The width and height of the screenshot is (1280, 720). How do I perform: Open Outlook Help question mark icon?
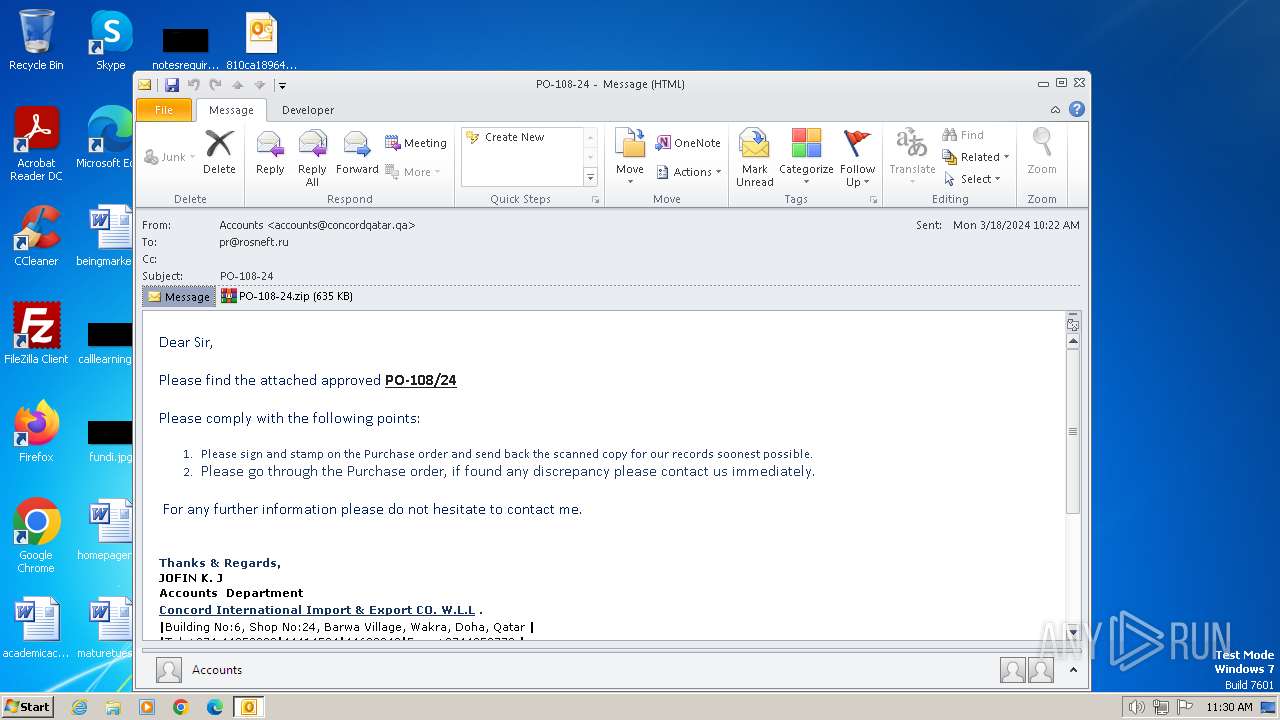pos(1077,110)
